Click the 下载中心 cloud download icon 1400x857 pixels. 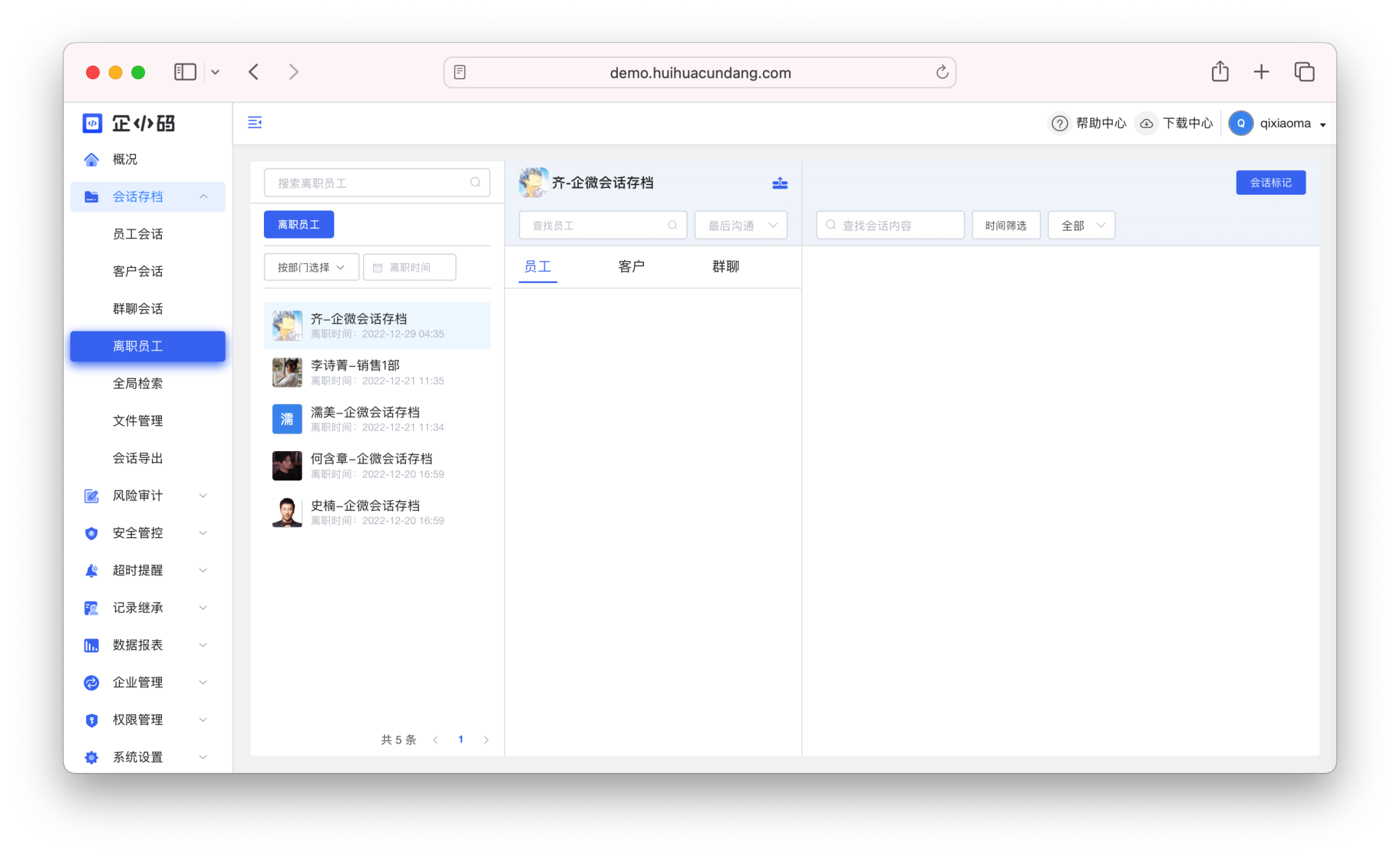tap(1146, 124)
